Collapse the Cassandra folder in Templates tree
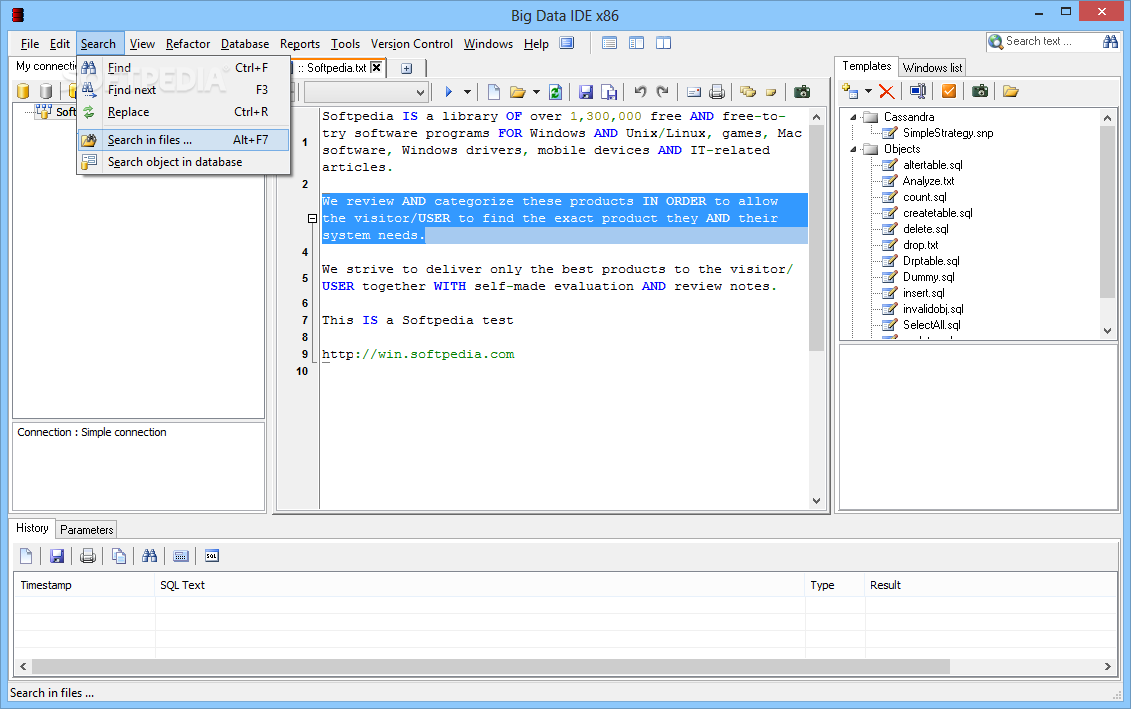This screenshot has height=709, width=1131. pyautogui.click(x=853, y=117)
